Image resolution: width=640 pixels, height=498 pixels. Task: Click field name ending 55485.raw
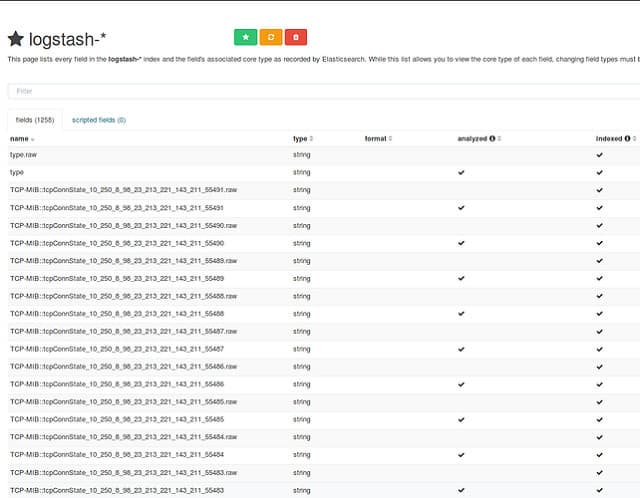coord(123,402)
